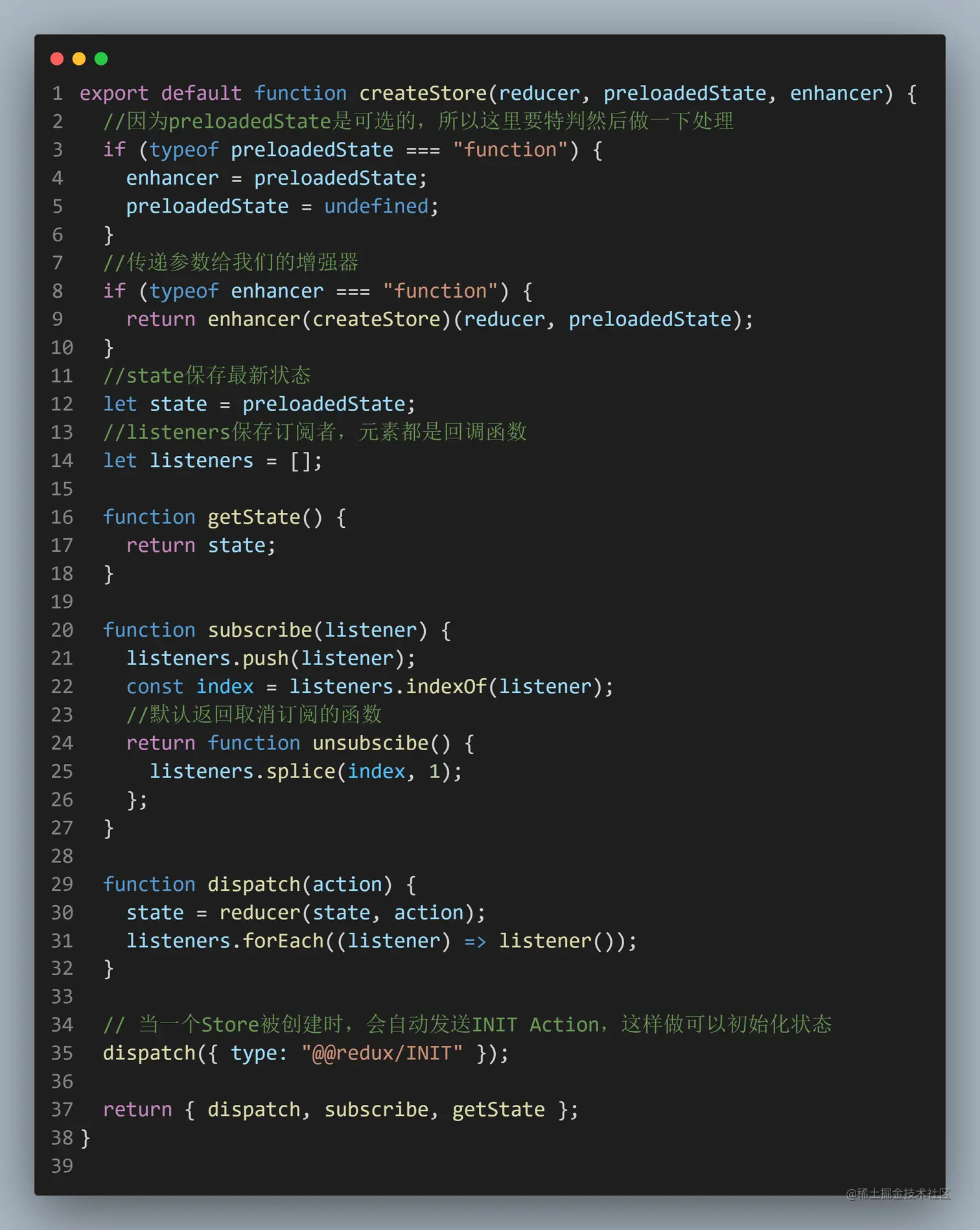The width and height of the screenshot is (980, 1230).
Task: Click the "function" string on line 3
Action: coord(510,150)
